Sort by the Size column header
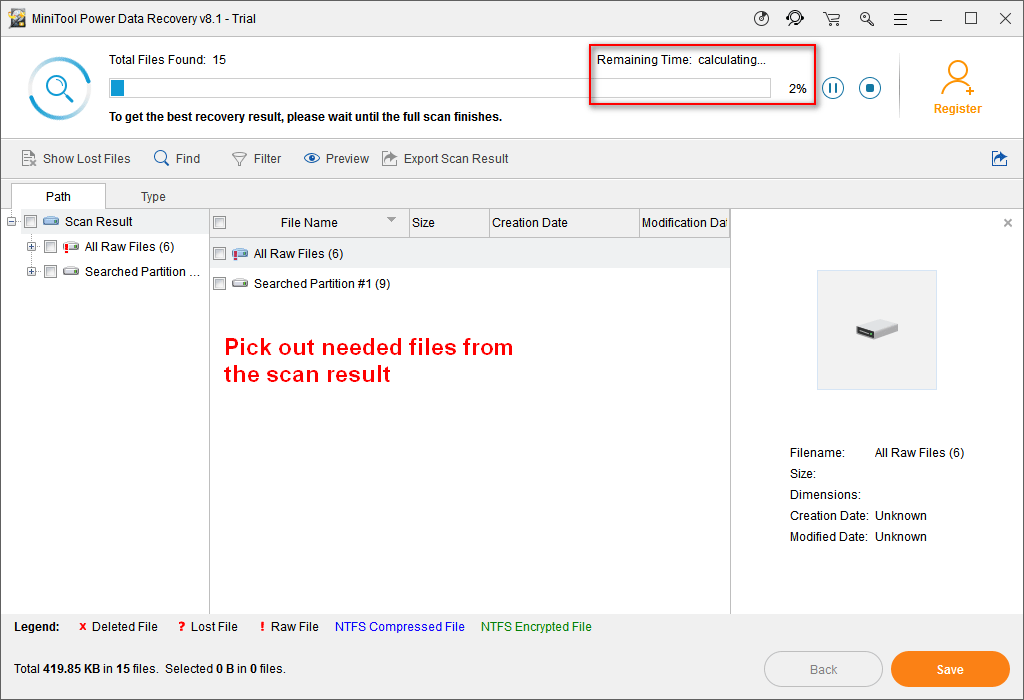 [449, 223]
